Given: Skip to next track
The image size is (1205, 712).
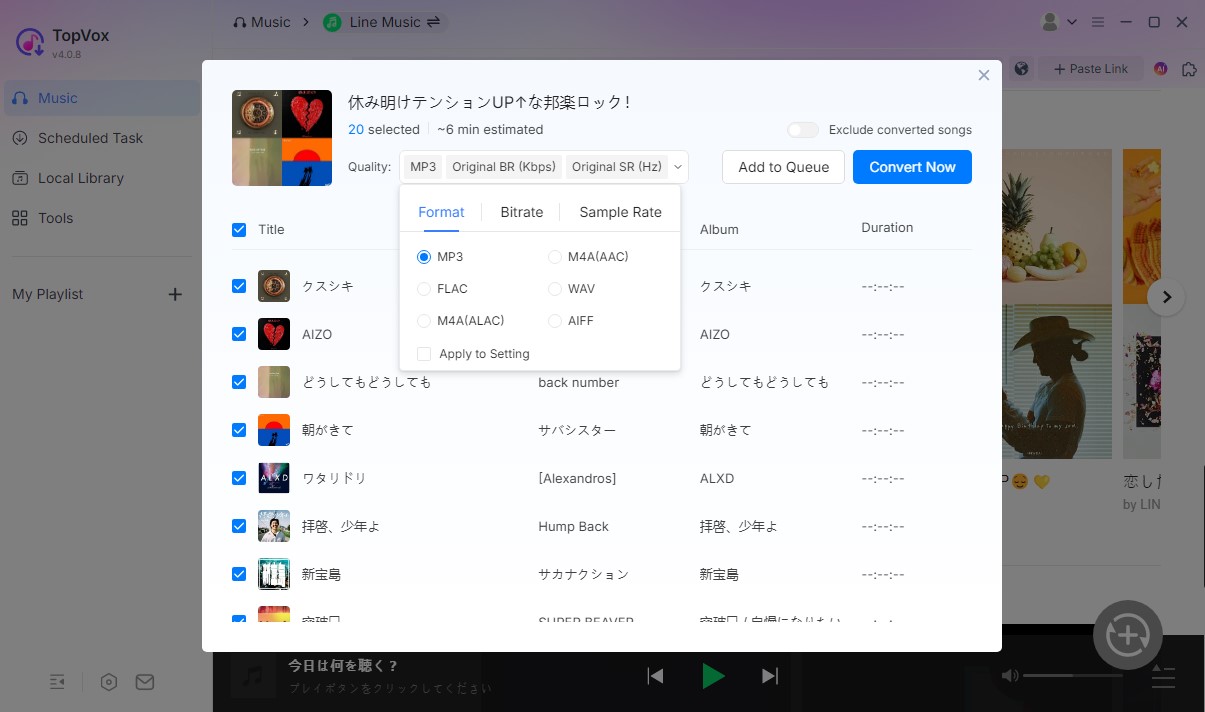Looking at the screenshot, I should [770, 676].
